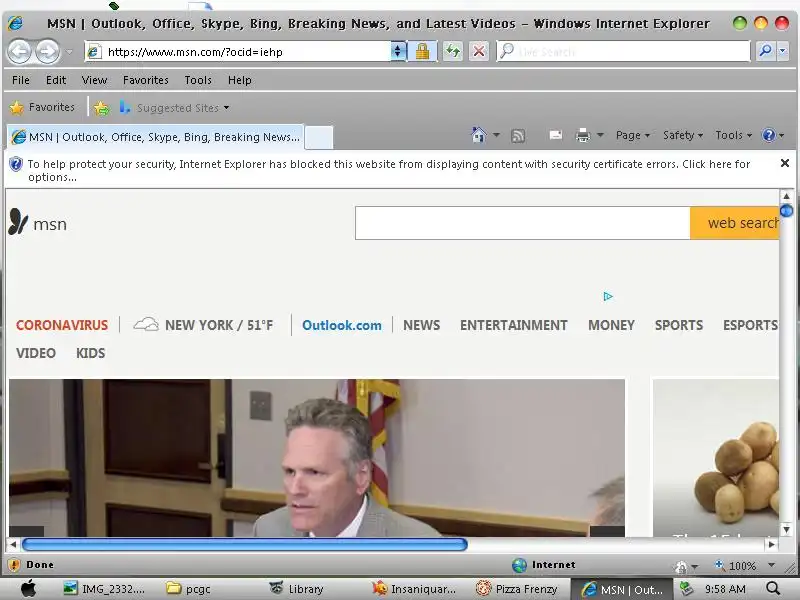Image resolution: width=800 pixels, height=600 pixels.
Task: Open the 100% zoom level control
Action: tap(745, 565)
